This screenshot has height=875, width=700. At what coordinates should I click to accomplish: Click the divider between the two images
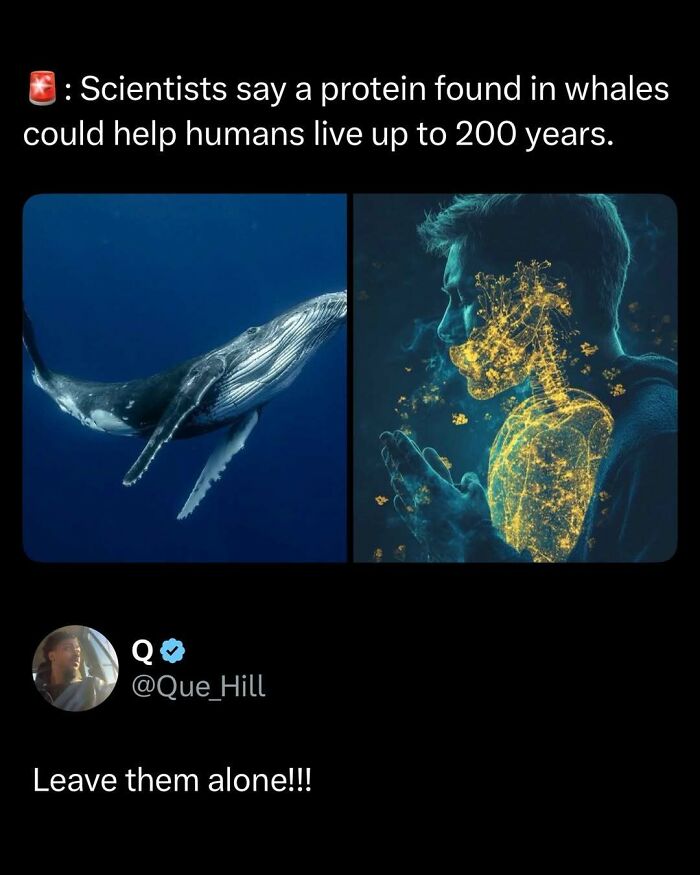click(350, 377)
